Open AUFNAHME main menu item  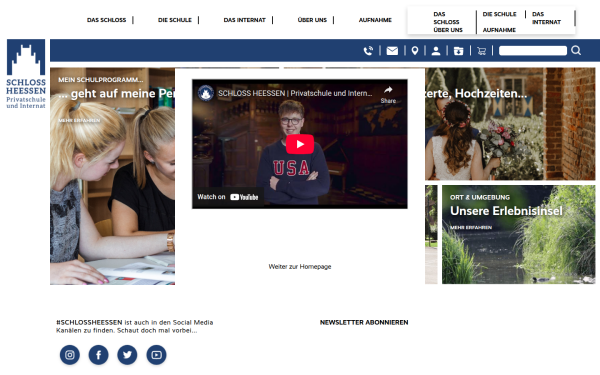tap(375, 20)
